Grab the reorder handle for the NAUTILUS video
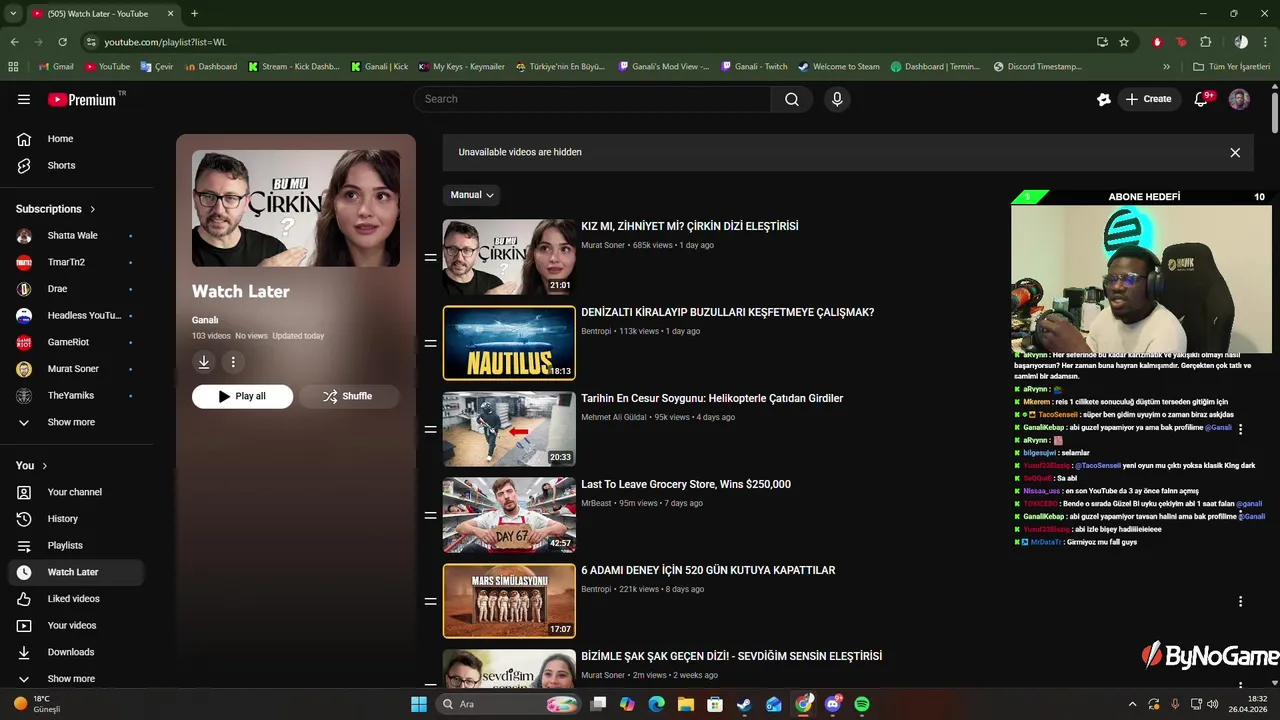This screenshot has width=1280, height=720. [x=430, y=343]
